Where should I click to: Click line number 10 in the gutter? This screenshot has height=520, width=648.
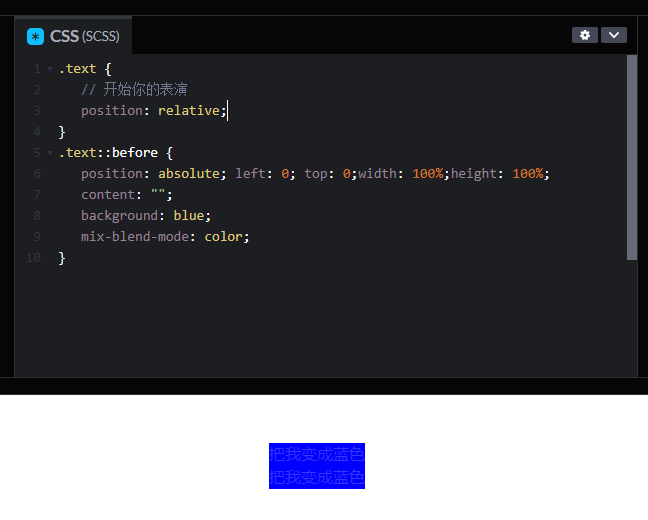[x=33, y=258]
